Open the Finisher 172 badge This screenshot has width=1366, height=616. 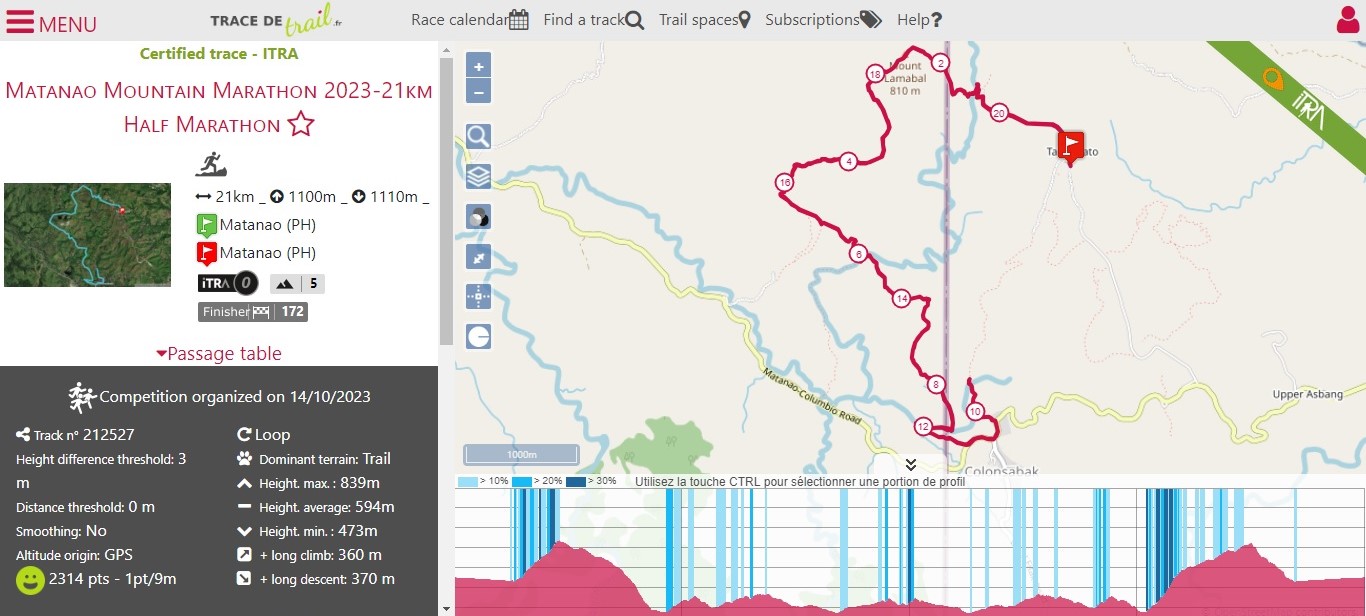252,312
